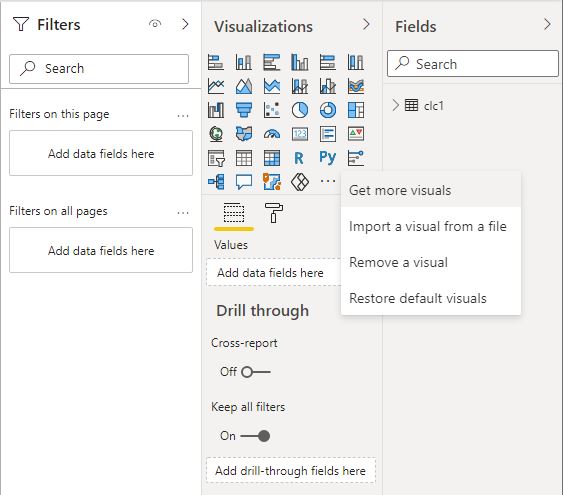The image size is (563, 495).
Task: Click Add drill-through fields here well
Action: point(291,470)
